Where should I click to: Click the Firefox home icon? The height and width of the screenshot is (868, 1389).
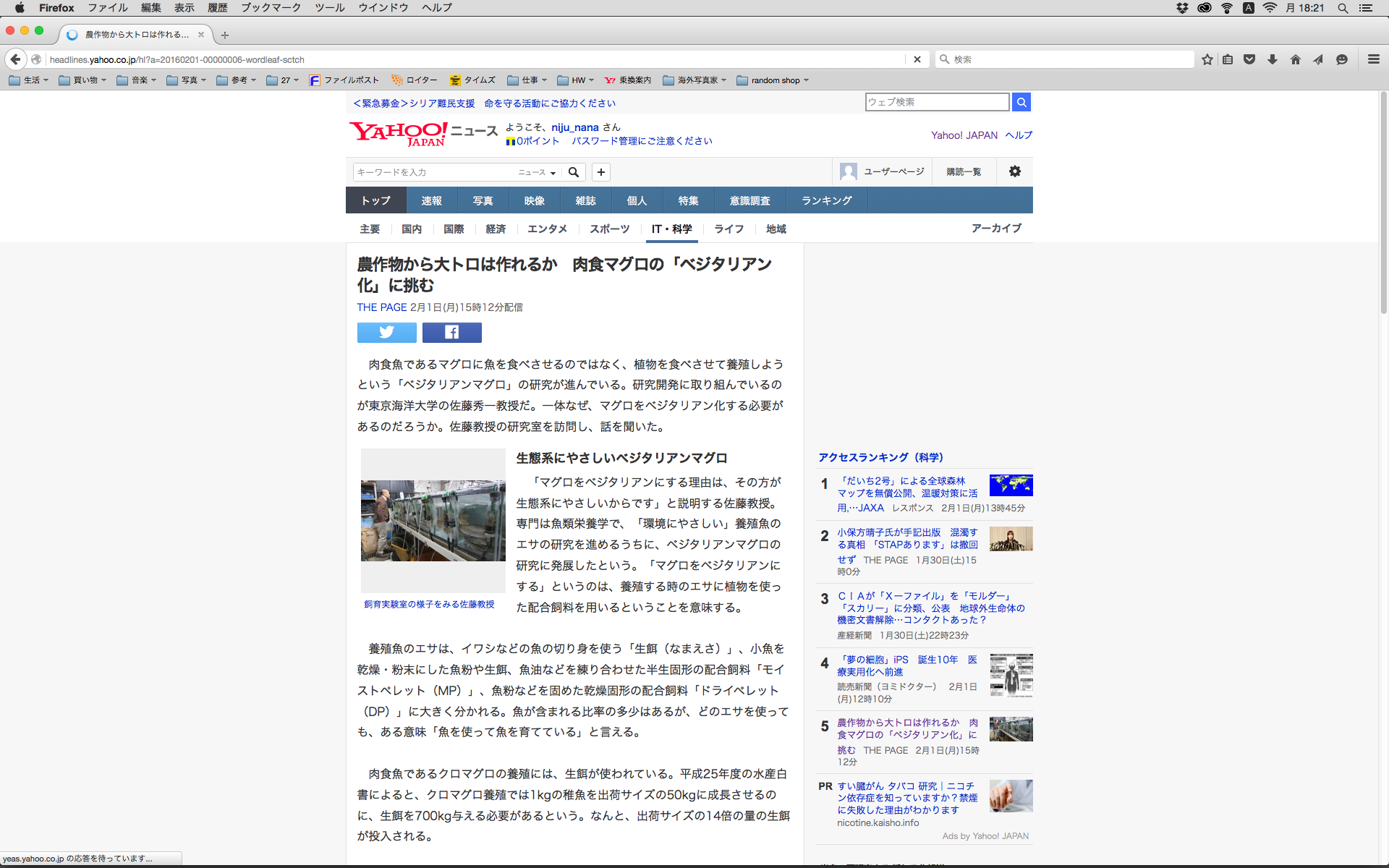point(1295,59)
